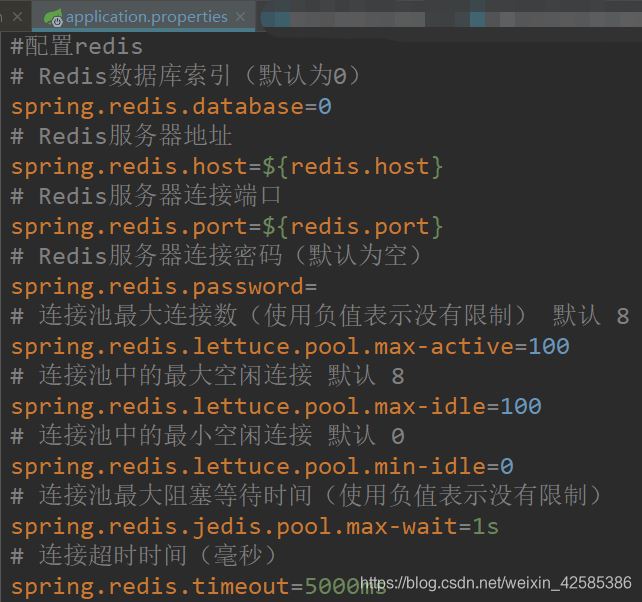The image size is (642, 602).
Task: Click the spring.redis.lettuce.pool.min-idle key
Action: (247, 467)
